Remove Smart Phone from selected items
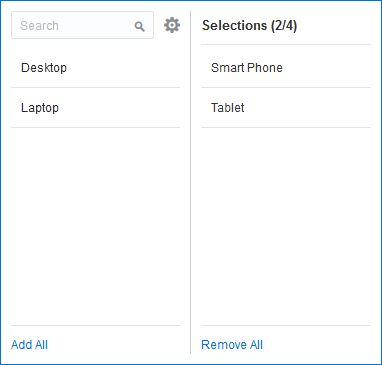 coord(286,68)
